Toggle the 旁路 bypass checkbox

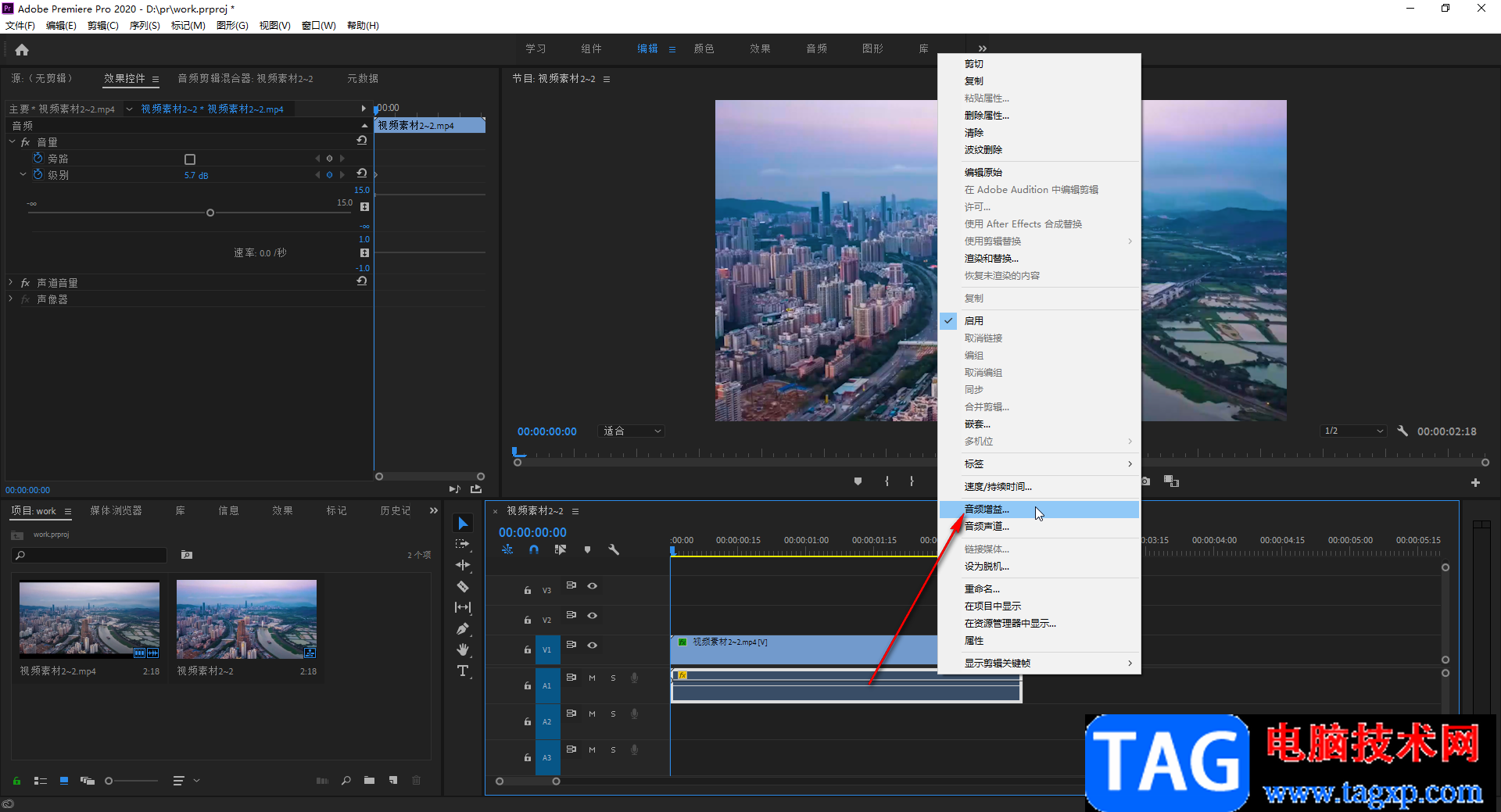point(189,159)
